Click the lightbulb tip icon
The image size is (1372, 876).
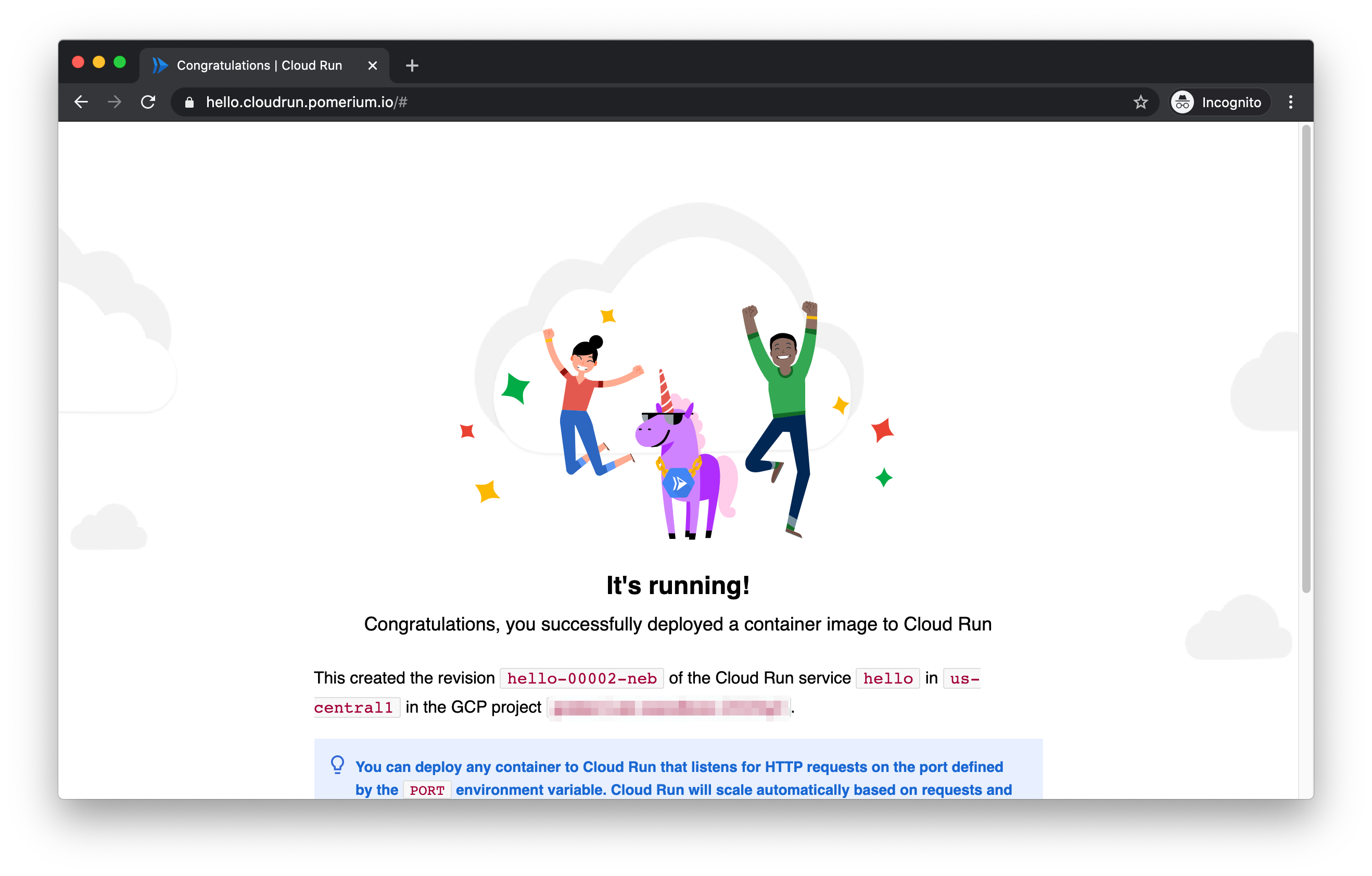tap(338, 764)
